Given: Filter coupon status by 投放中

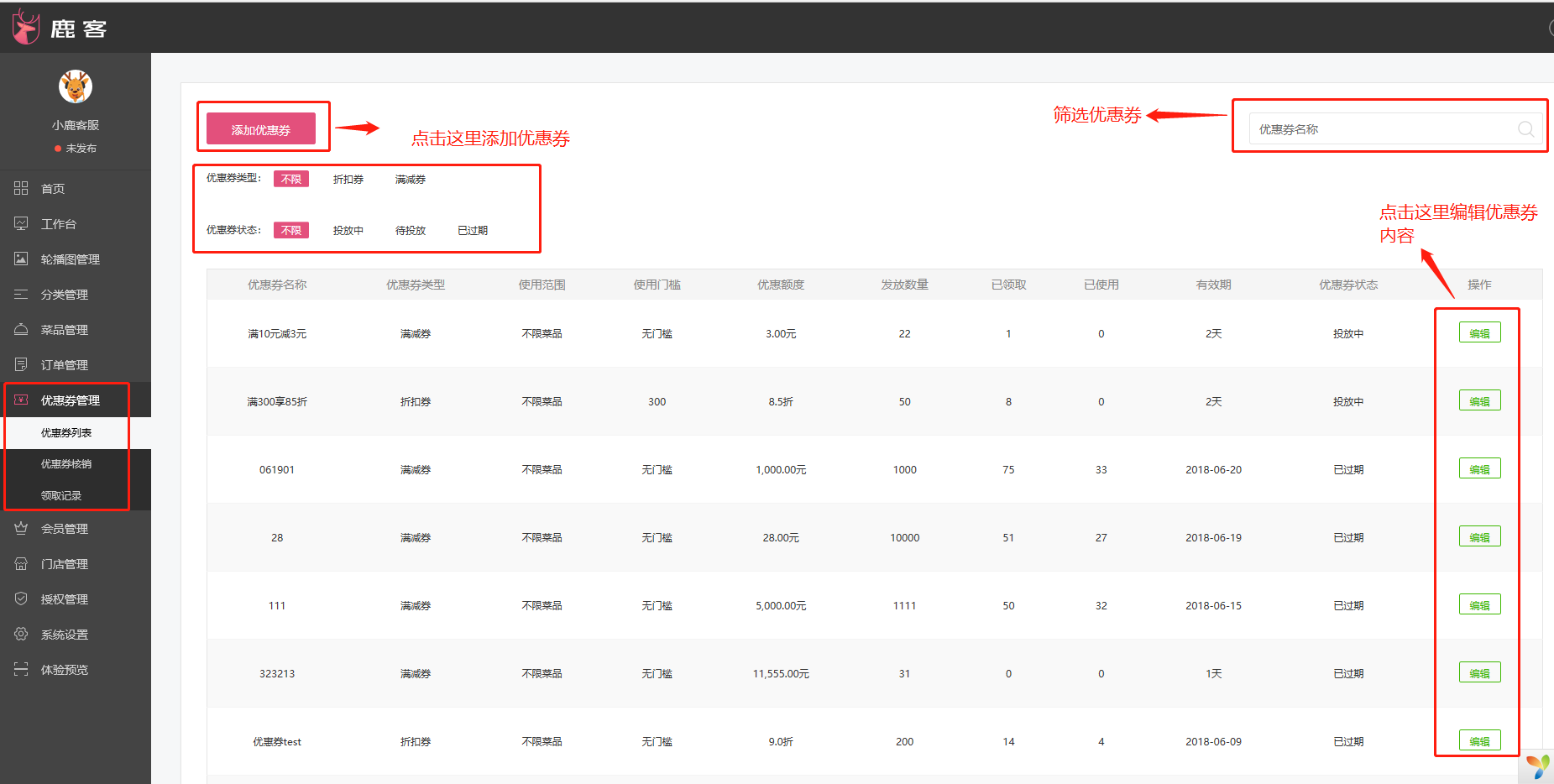Looking at the screenshot, I should coord(348,230).
